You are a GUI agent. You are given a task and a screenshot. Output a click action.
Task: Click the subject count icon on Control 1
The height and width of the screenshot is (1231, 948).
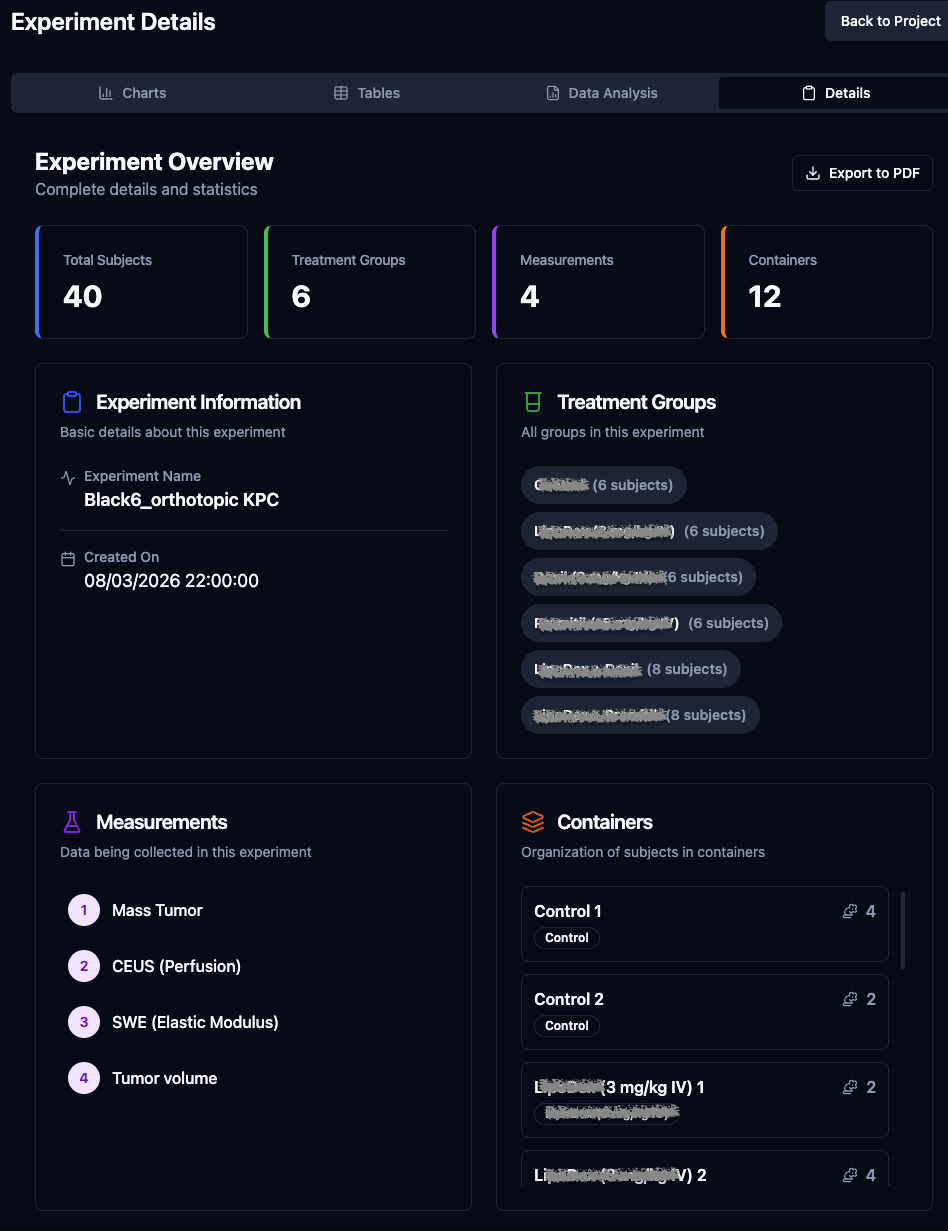(851, 911)
